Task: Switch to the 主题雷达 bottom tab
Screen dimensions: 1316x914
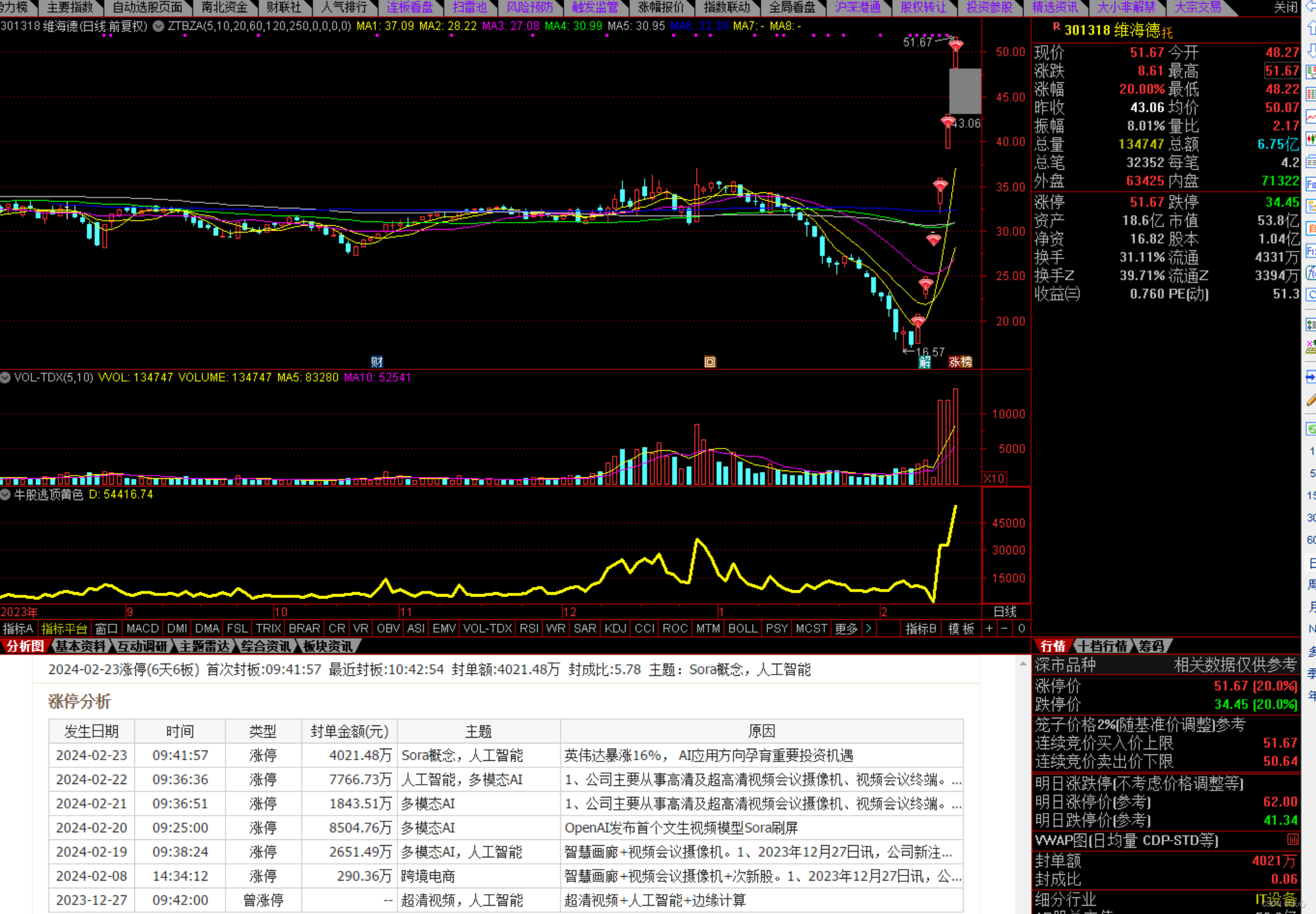Action: point(204,646)
